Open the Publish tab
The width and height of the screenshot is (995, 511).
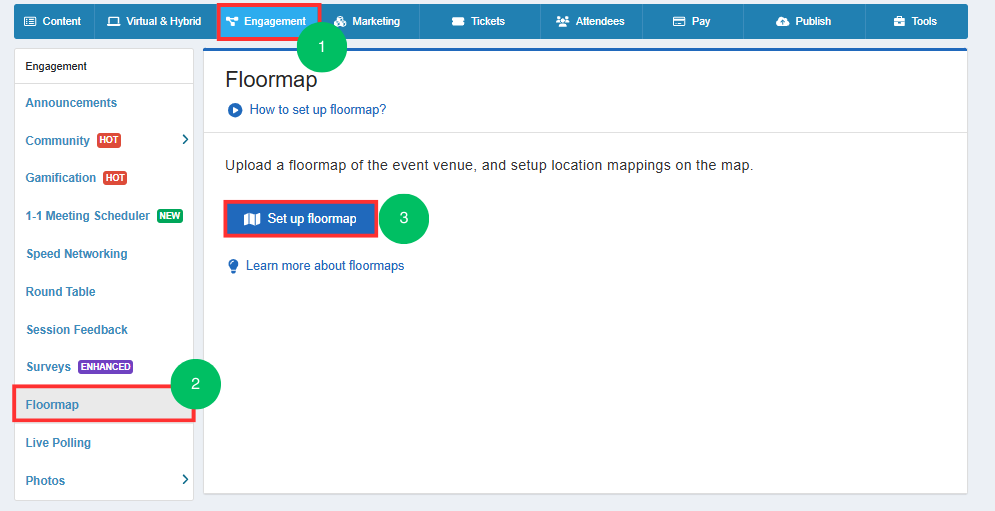(x=804, y=21)
